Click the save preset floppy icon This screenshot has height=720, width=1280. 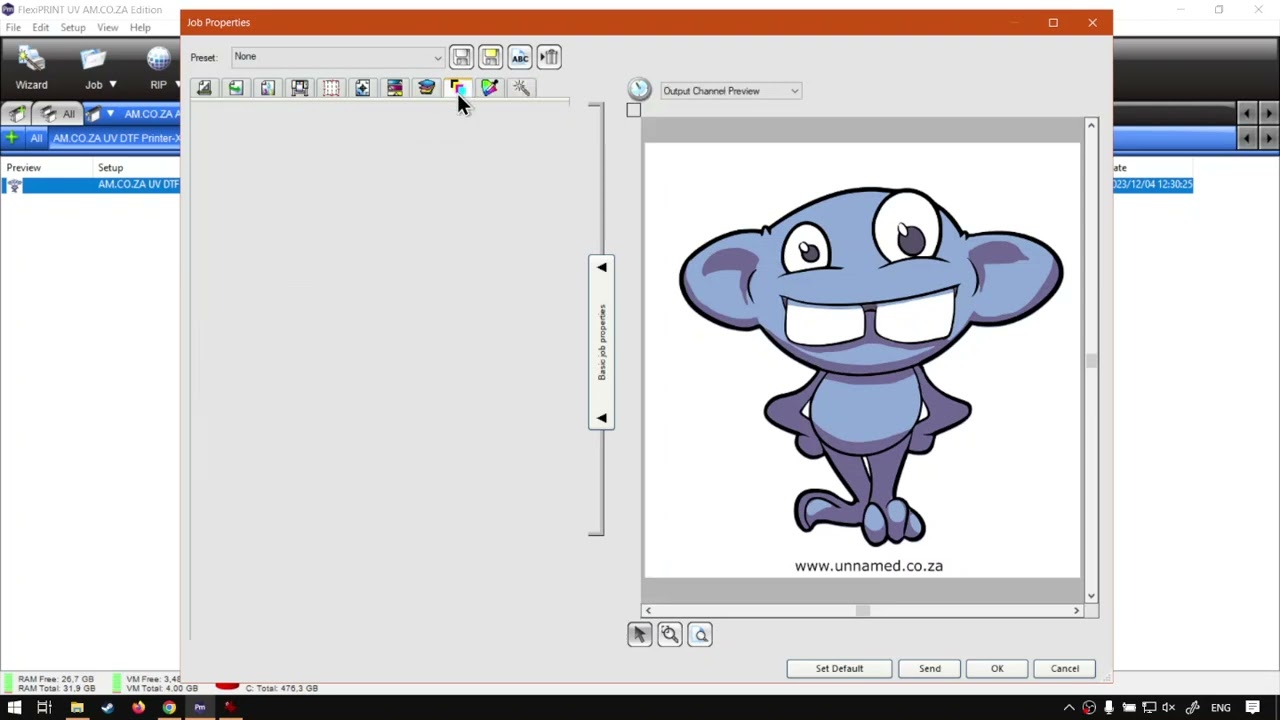click(461, 57)
